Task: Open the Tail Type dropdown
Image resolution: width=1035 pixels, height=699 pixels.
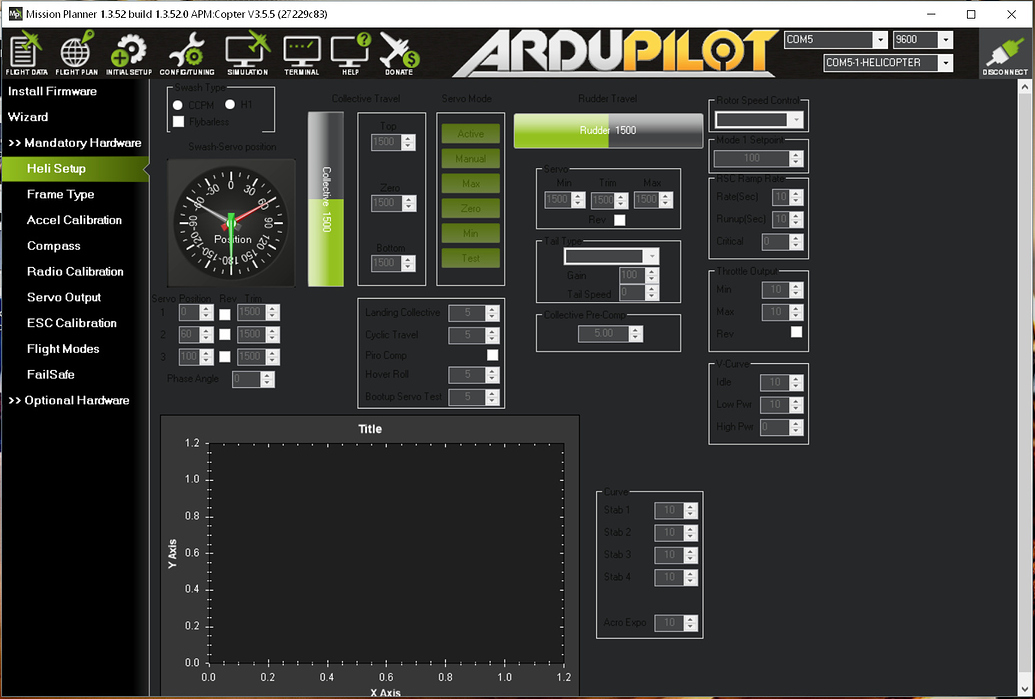Action: pyautogui.click(x=611, y=256)
